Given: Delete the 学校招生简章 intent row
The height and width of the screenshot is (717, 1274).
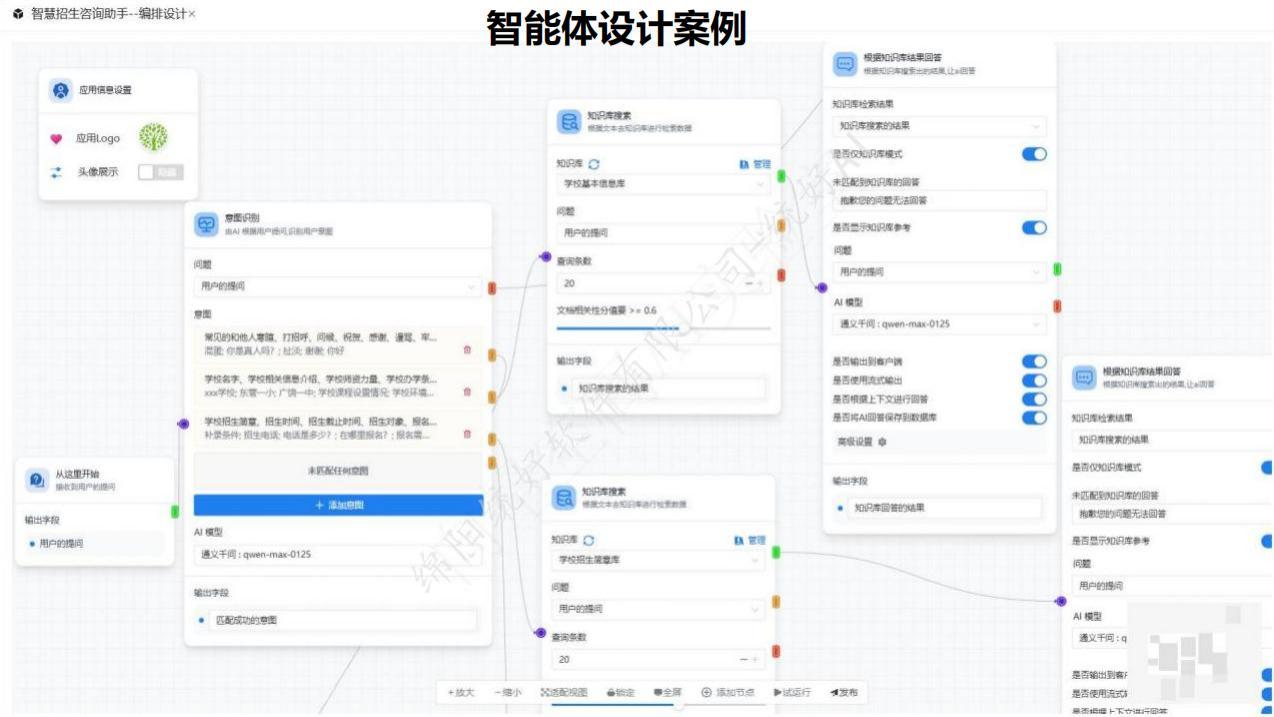Looking at the screenshot, I should pyautogui.click(x=467, y=434).
